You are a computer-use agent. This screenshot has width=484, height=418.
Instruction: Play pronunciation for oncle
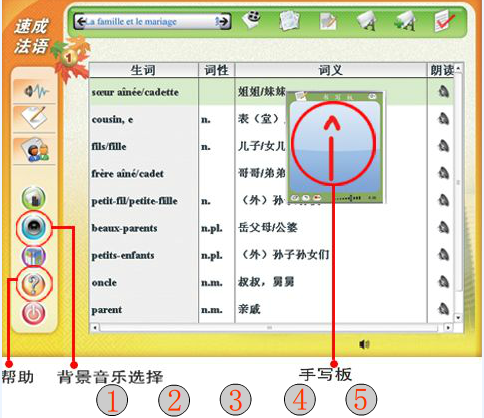[x=443, y=282]
